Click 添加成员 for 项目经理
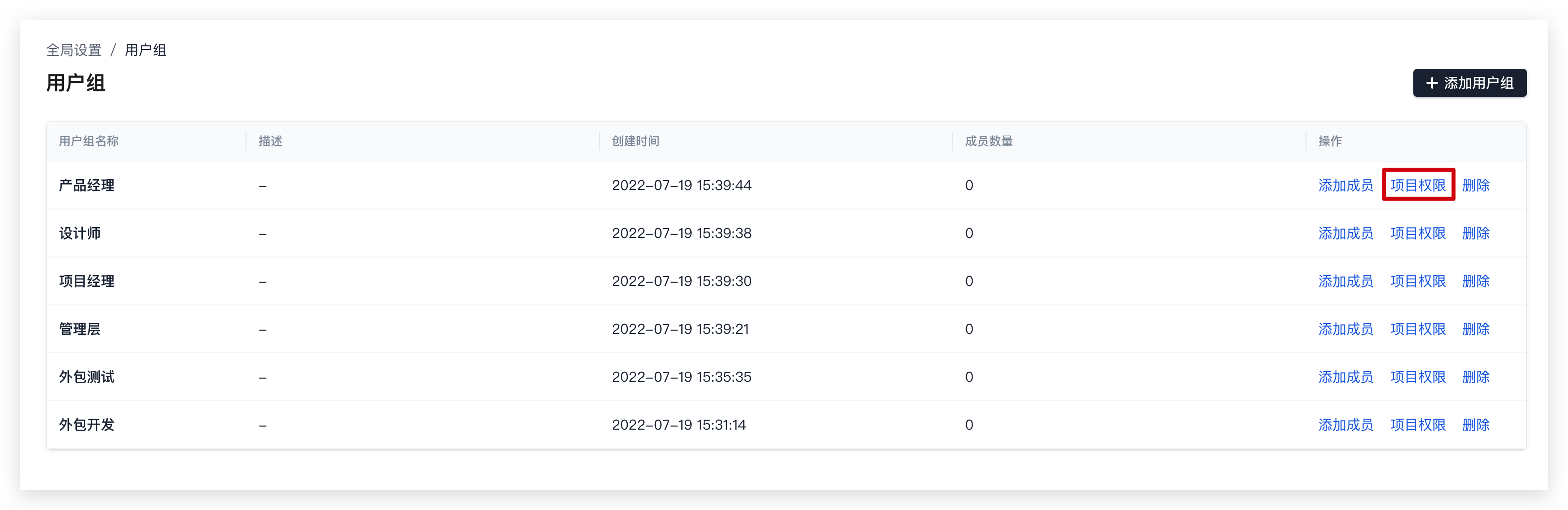The image size is (1568, 510). click(x=1345, y=281)
